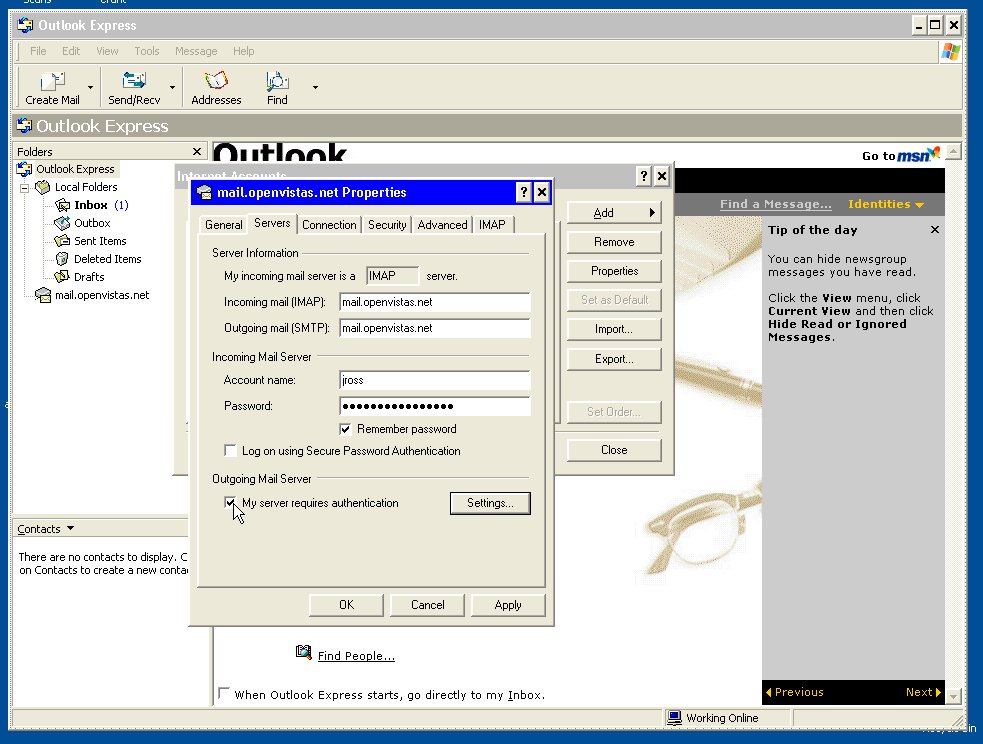Click Remove in Internet Accounts dialog
The width and height of the screenshot is (983, 744).
[x=614, y=242]
